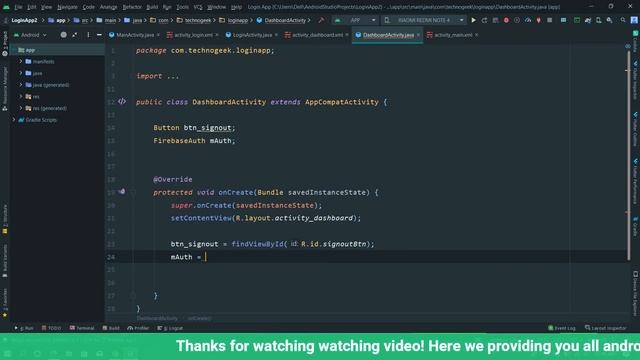The height and width of the screenshot is (360, 640).
Task: Open the Navigate menu
Action: (x=67, y=7)
